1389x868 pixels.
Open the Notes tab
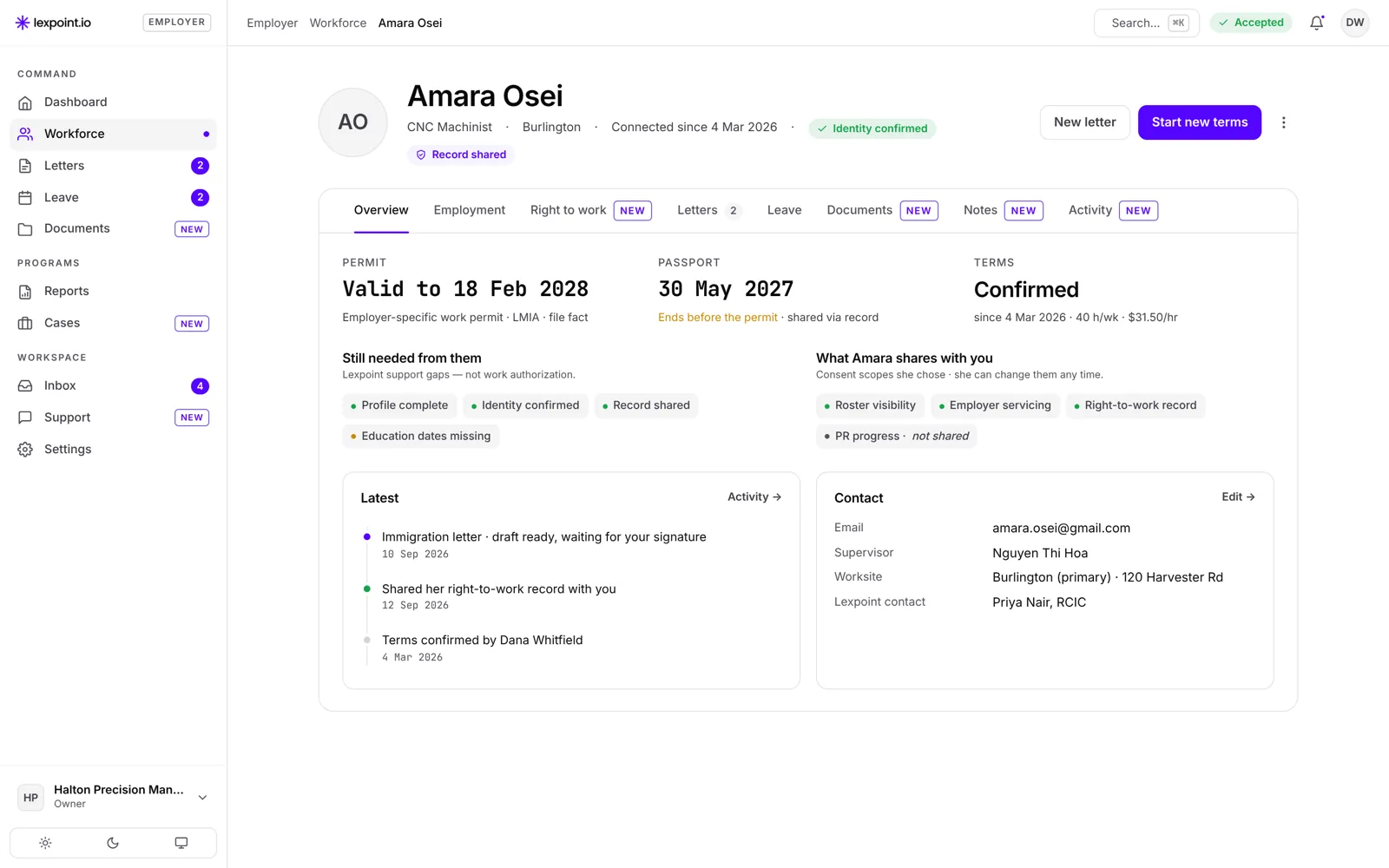tap(1003, 210)
